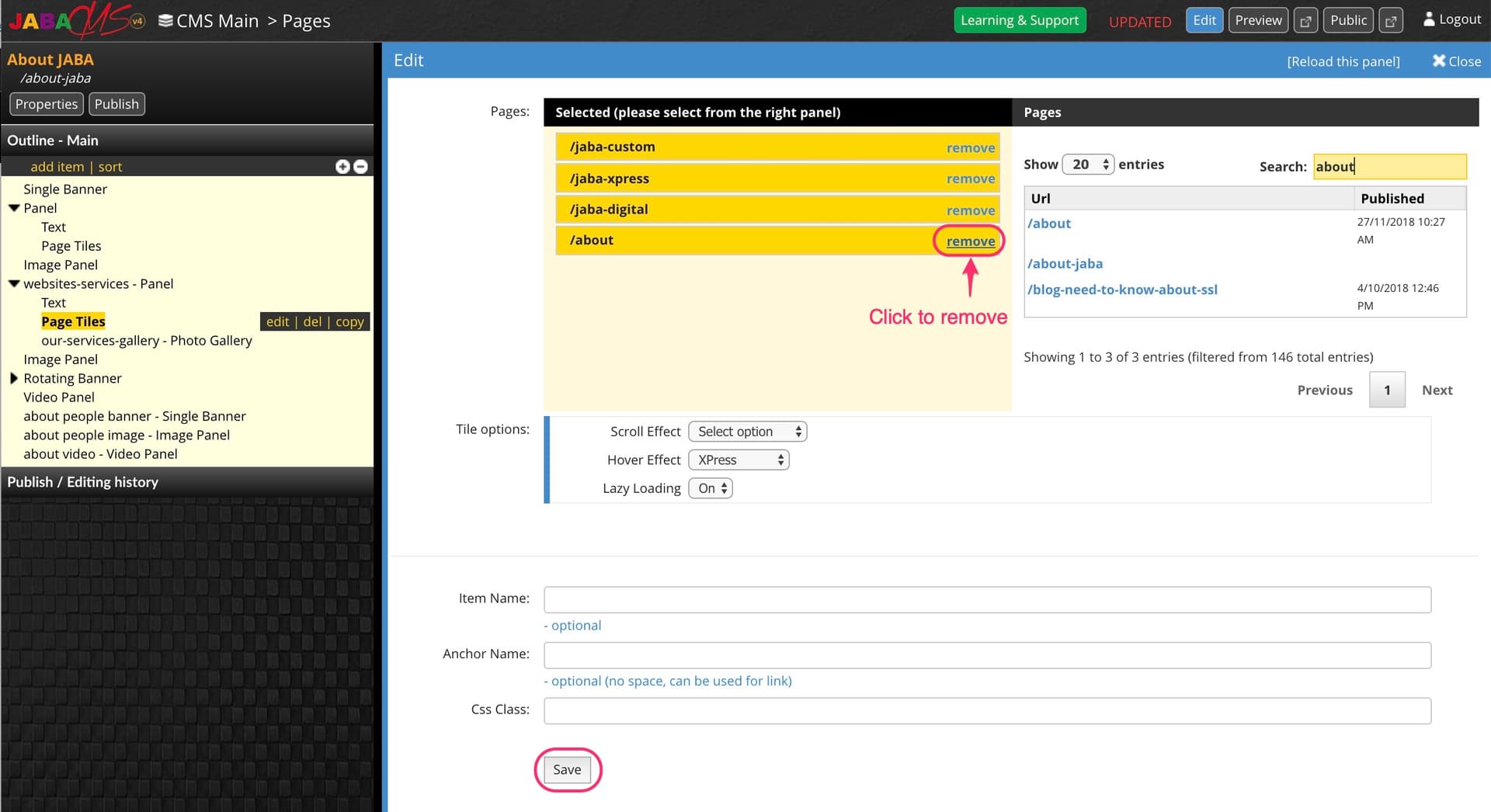This screenshot has width=1491, height=812.
Task: Select Image Panel below websites-services
Action: 61,359
